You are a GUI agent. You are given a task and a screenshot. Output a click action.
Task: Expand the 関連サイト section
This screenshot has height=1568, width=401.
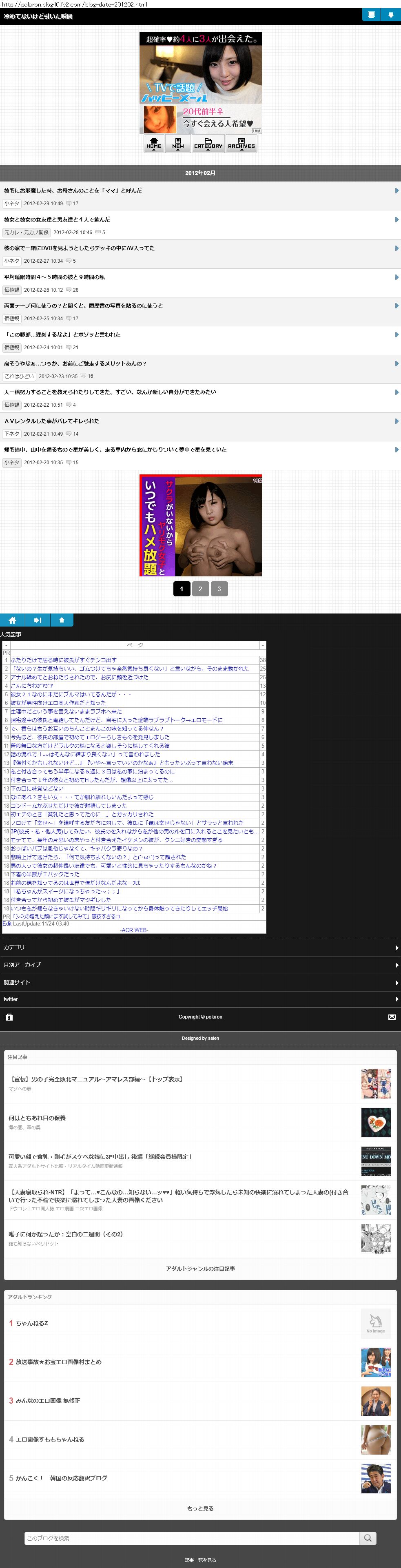coord(200,982)
